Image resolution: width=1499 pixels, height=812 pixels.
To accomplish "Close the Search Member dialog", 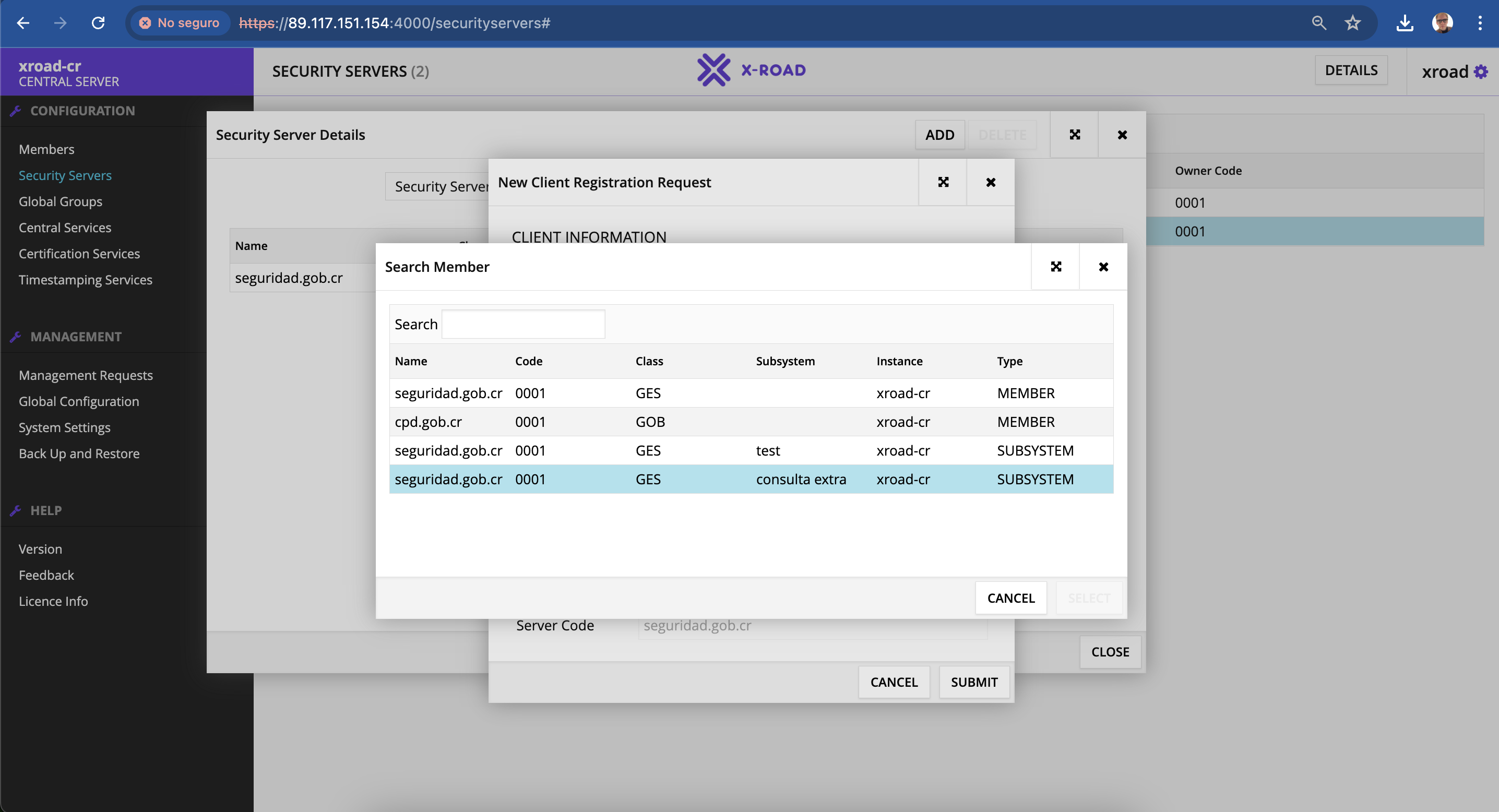I will click(x=1103, y=266).
